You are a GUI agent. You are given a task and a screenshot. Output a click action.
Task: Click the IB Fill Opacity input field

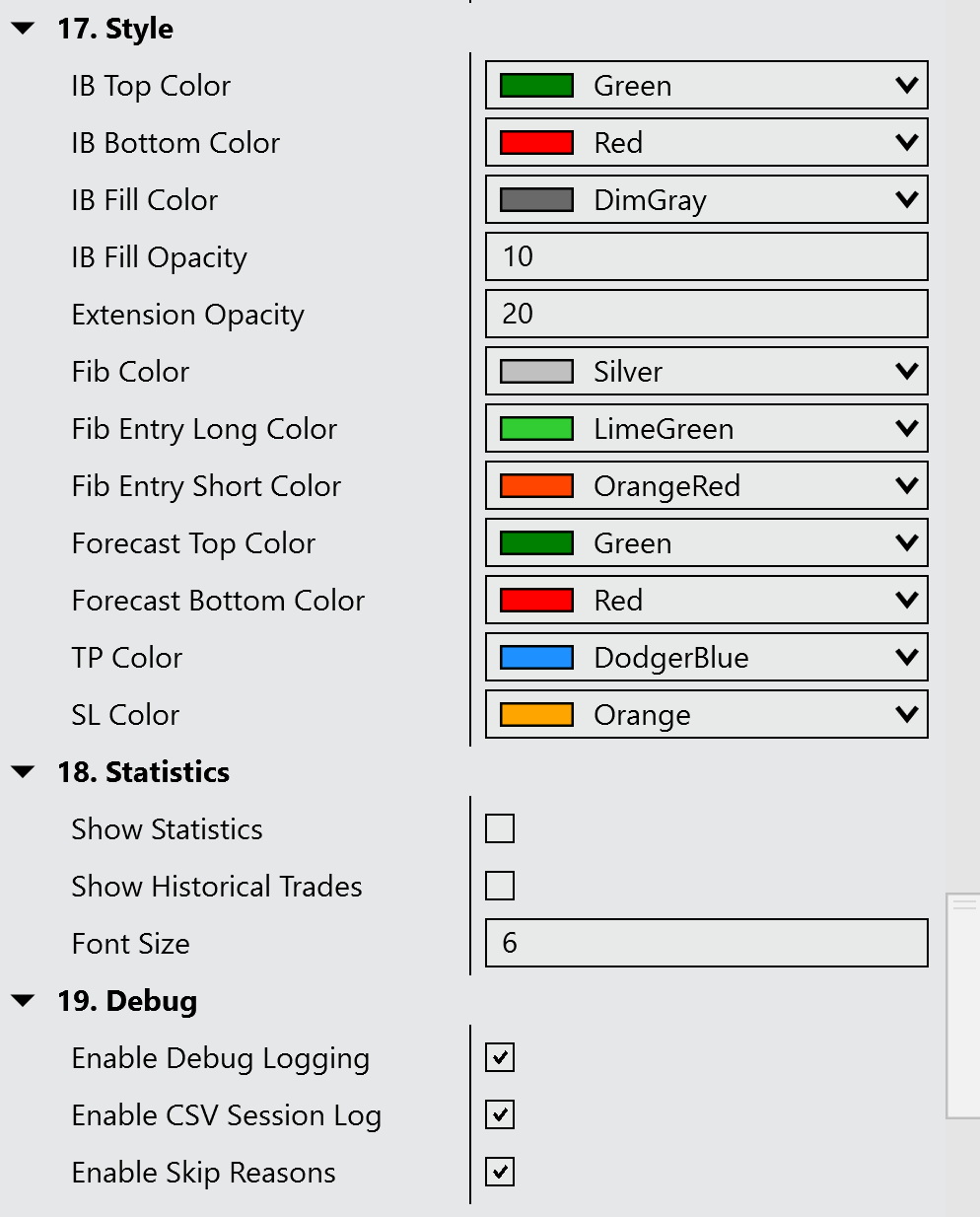pyautogui.click(x=706, y=256)
